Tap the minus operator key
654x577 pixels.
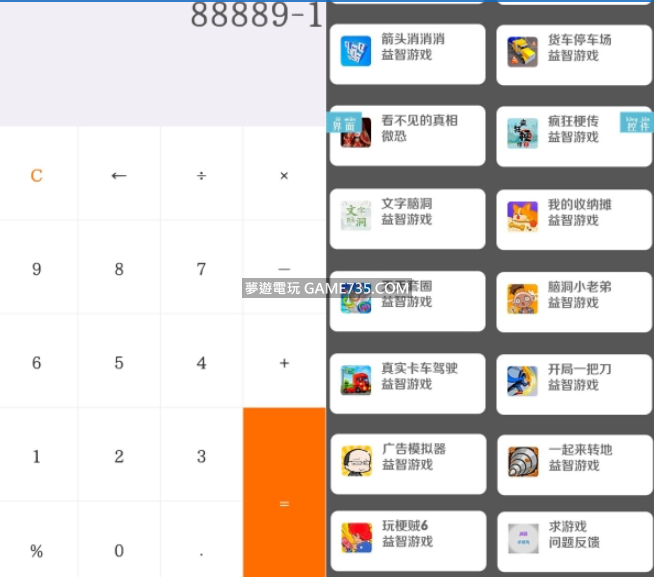[x=284, y=269]
